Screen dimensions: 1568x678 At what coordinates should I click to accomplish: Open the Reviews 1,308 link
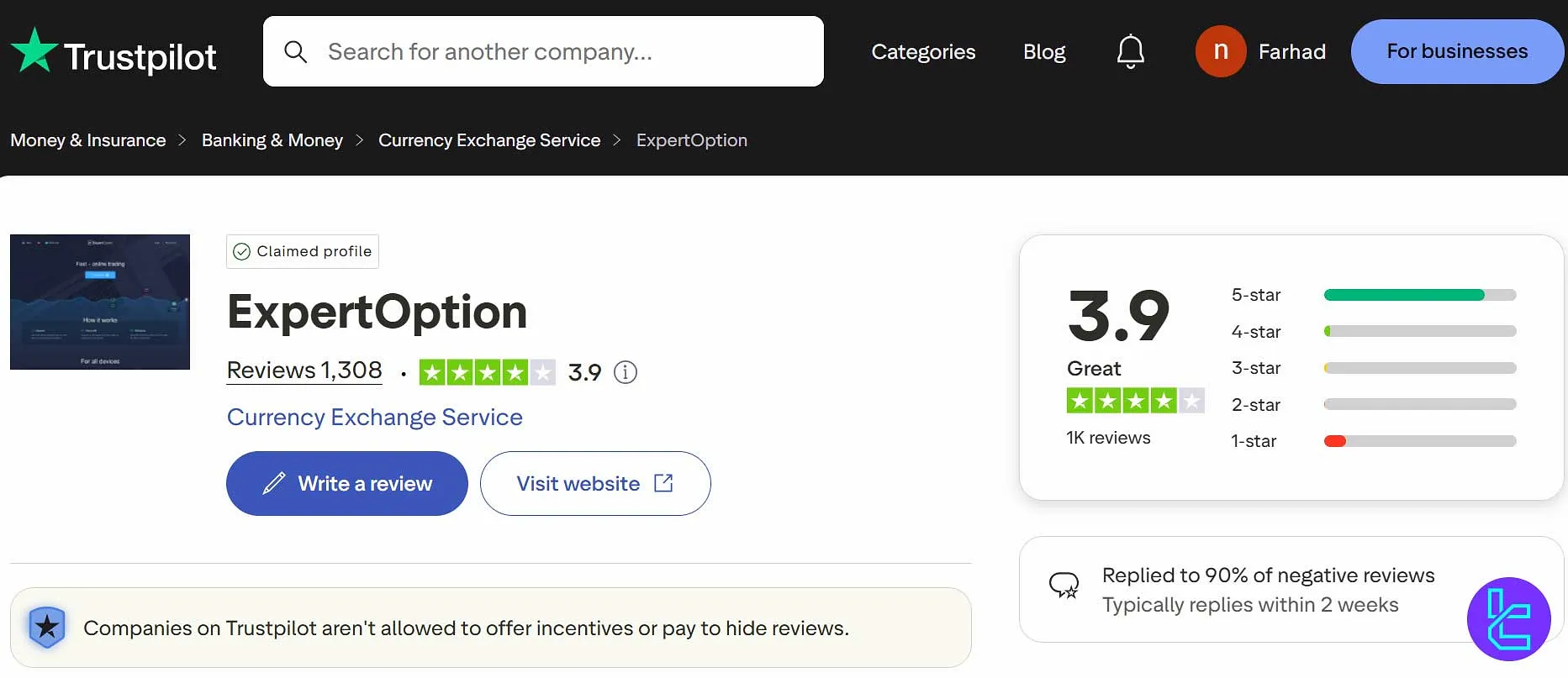click(304, 370)
